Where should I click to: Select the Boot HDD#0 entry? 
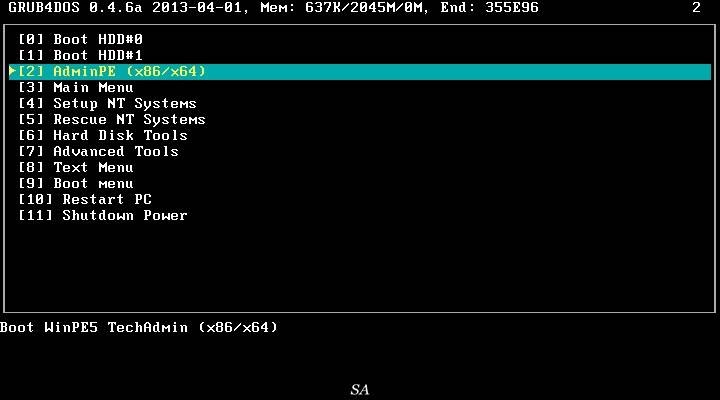[x=81, y=39]
